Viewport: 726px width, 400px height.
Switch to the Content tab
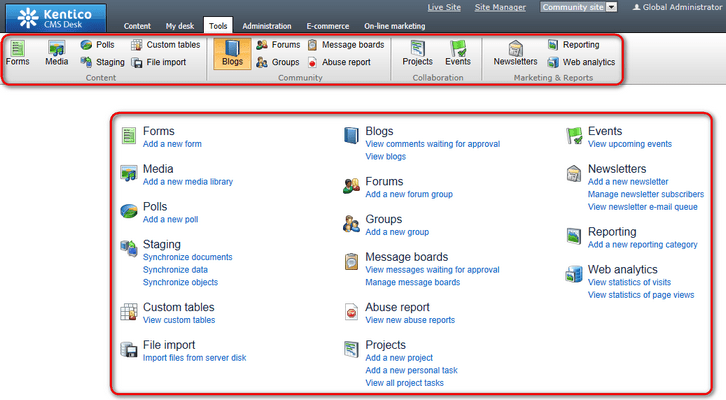click(137, 26)
